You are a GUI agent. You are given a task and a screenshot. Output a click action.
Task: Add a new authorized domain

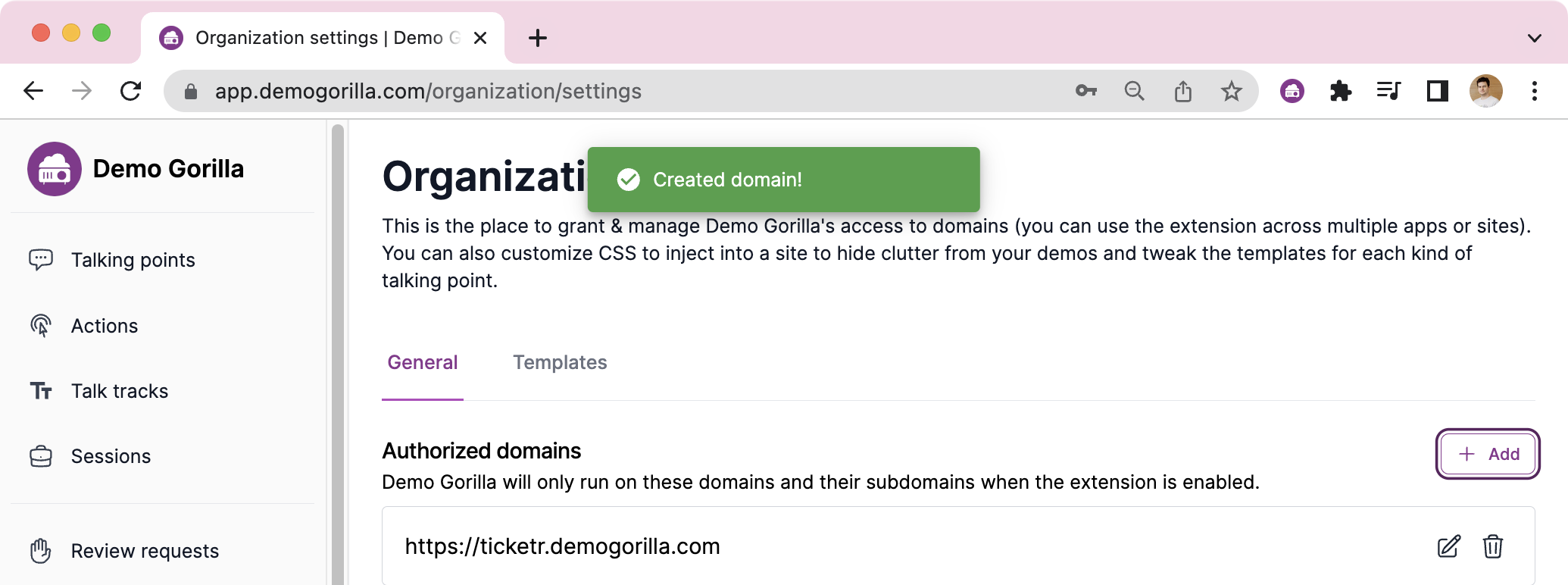click(1488, 454)
